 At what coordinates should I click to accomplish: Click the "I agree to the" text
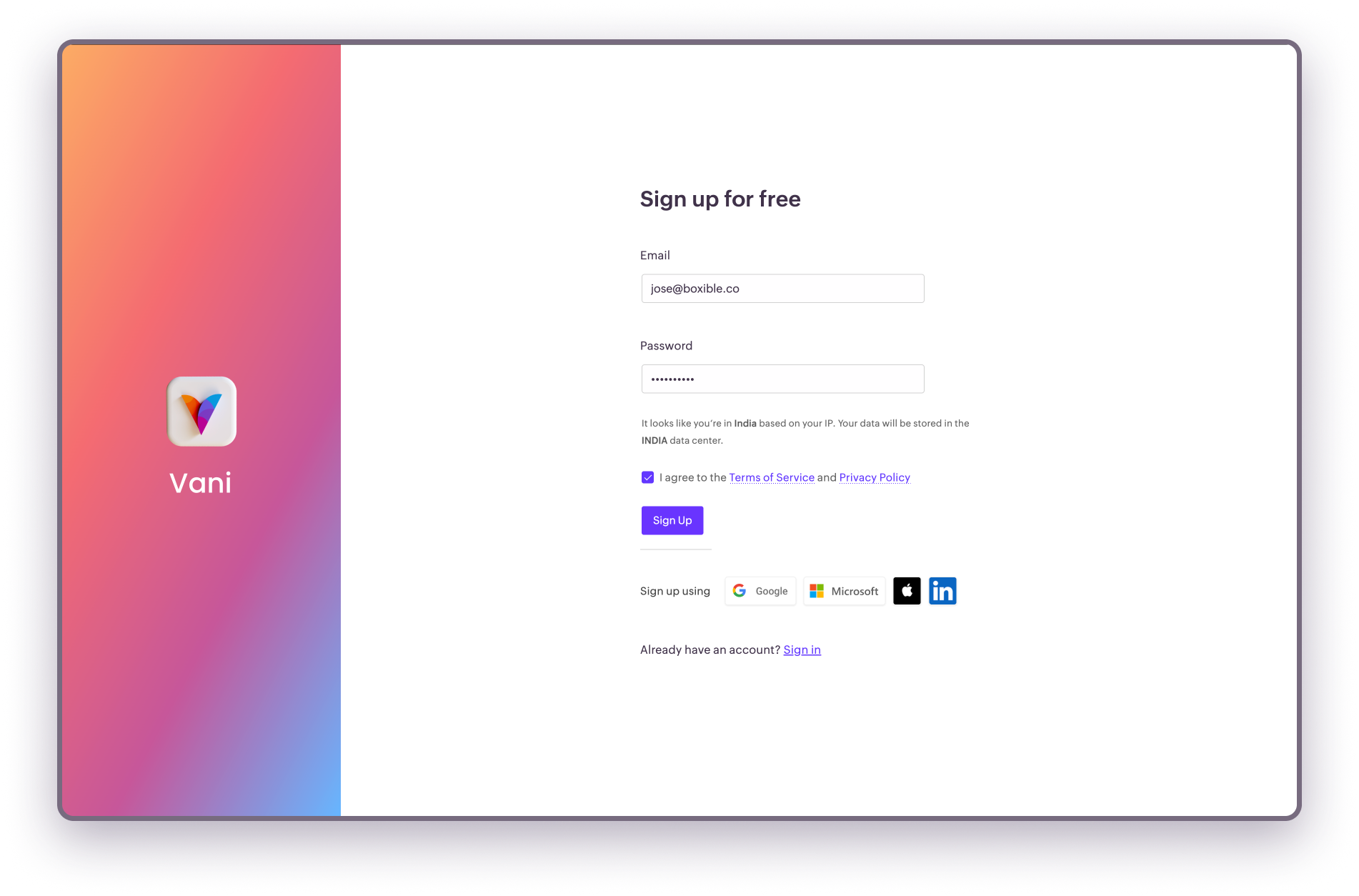click(692, 477)
